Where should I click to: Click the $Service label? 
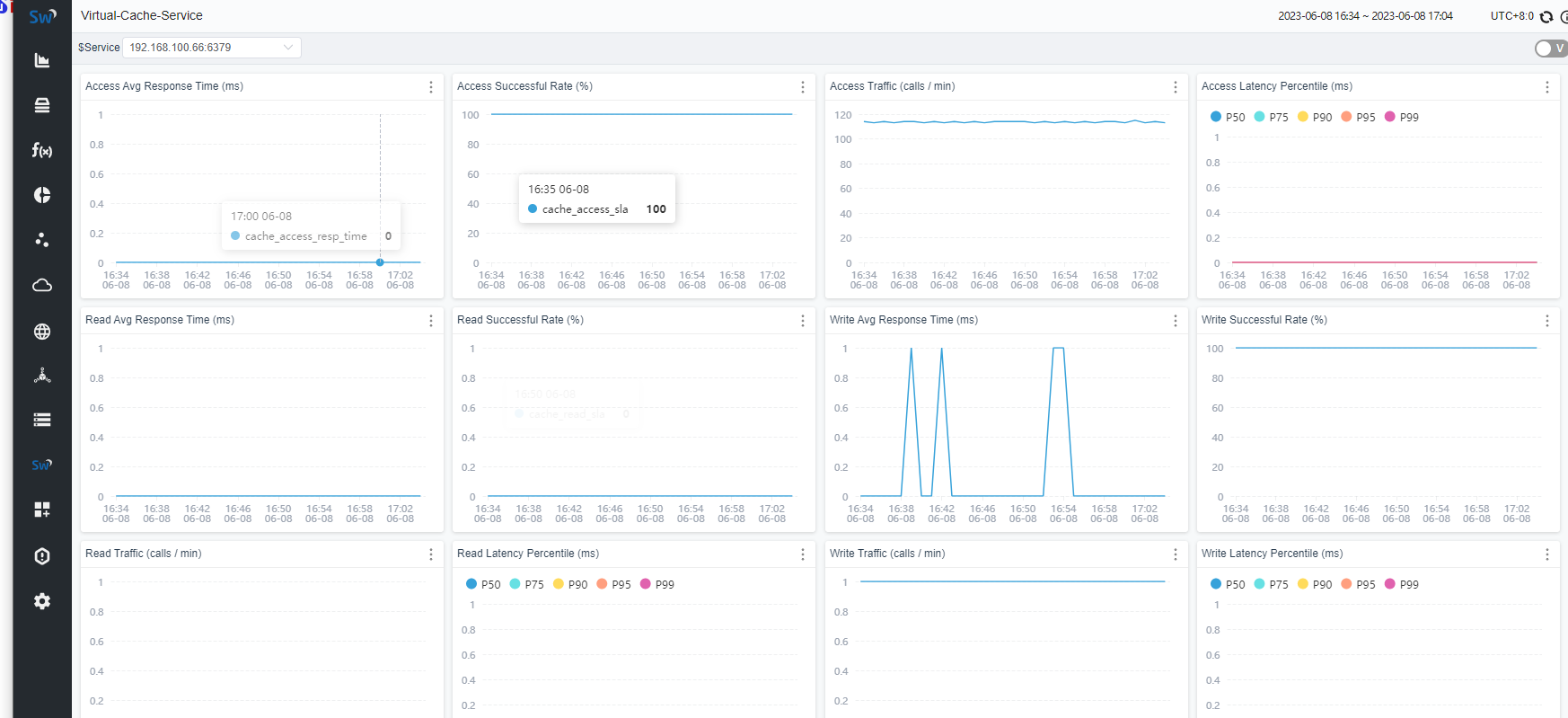pyautogui.click(x=99, y=48)
